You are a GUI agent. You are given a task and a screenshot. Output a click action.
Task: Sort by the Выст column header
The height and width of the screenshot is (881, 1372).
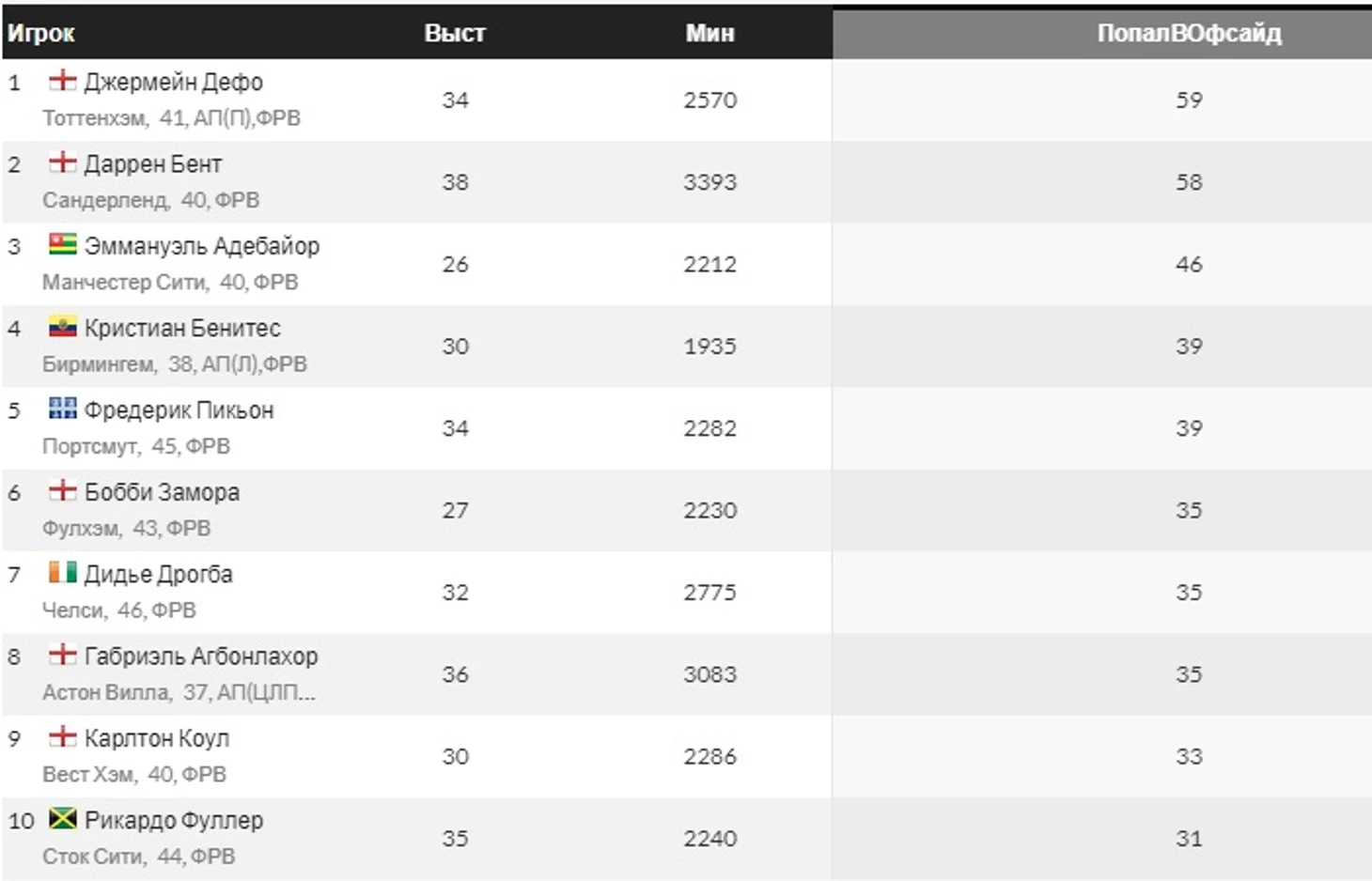pyautogui.click(x=455, y=34)
